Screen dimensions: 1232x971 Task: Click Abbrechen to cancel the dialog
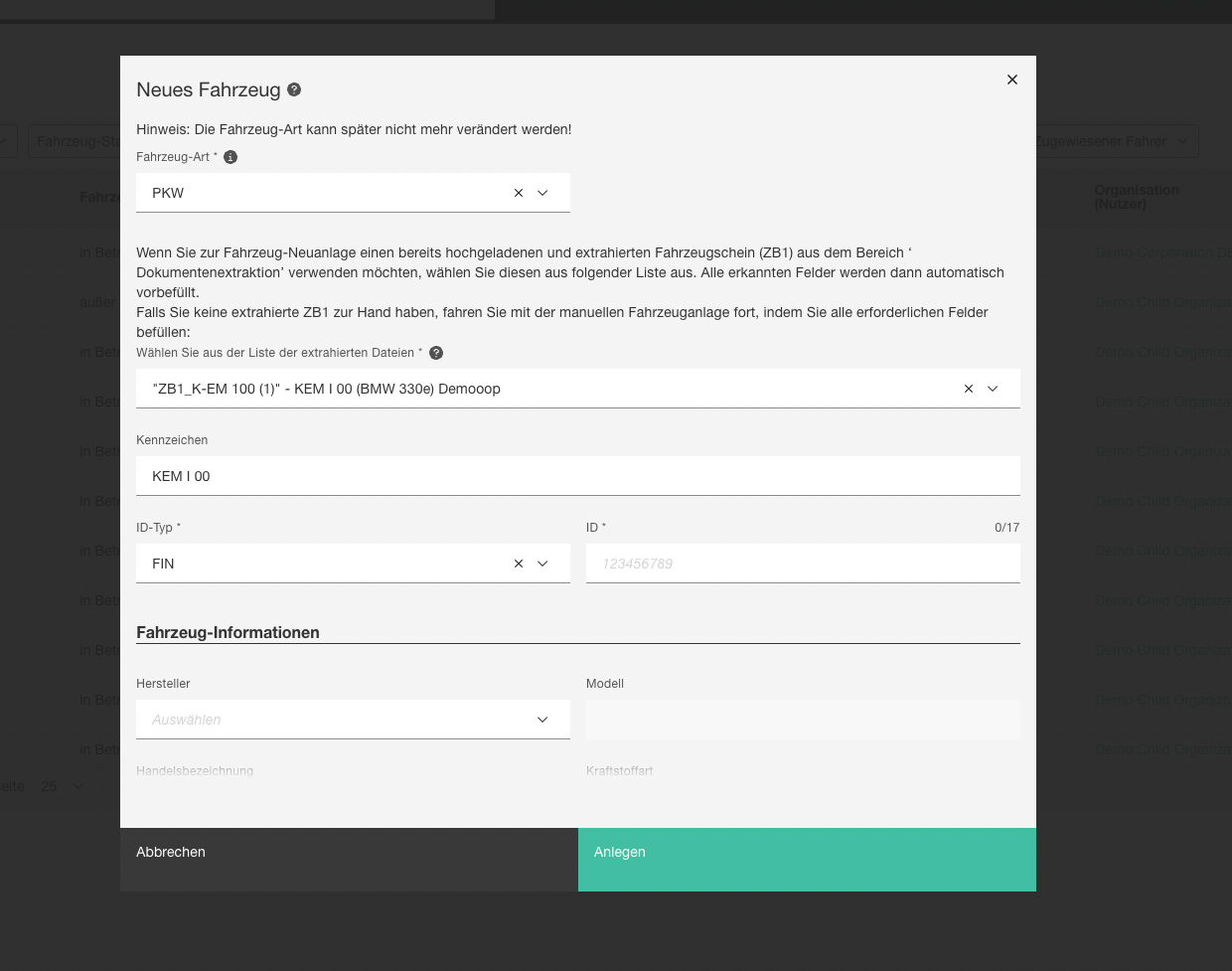[349, 860]
